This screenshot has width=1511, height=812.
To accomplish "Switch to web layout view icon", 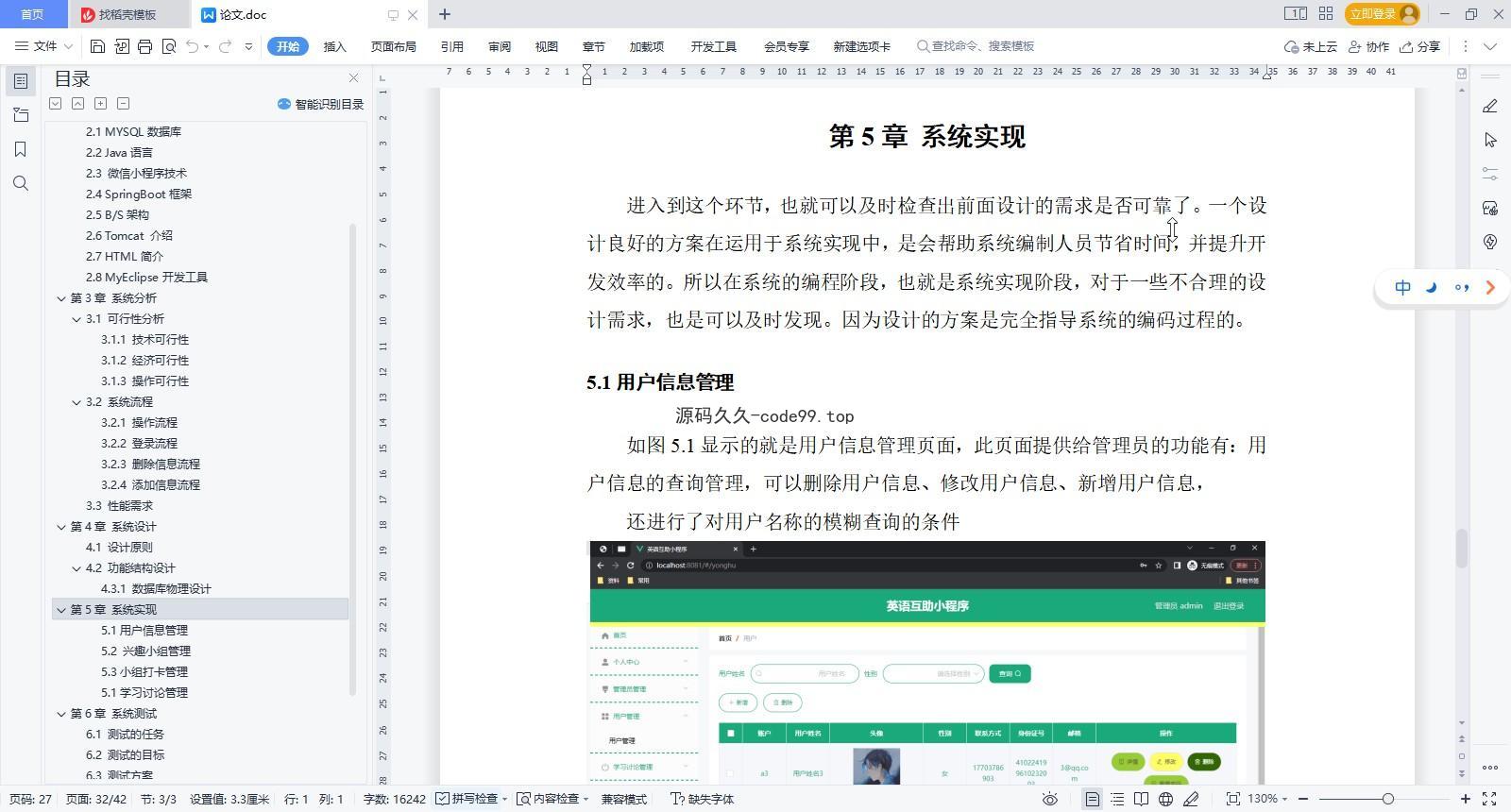I will point(1165,799).
